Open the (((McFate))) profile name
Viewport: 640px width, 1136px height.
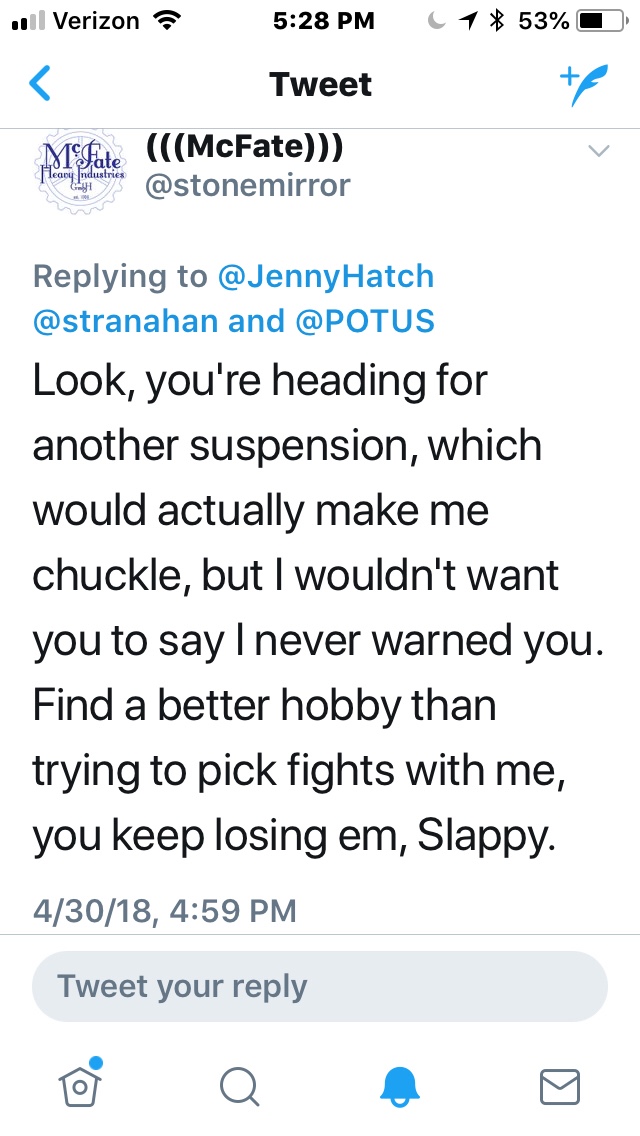(245, 147)
